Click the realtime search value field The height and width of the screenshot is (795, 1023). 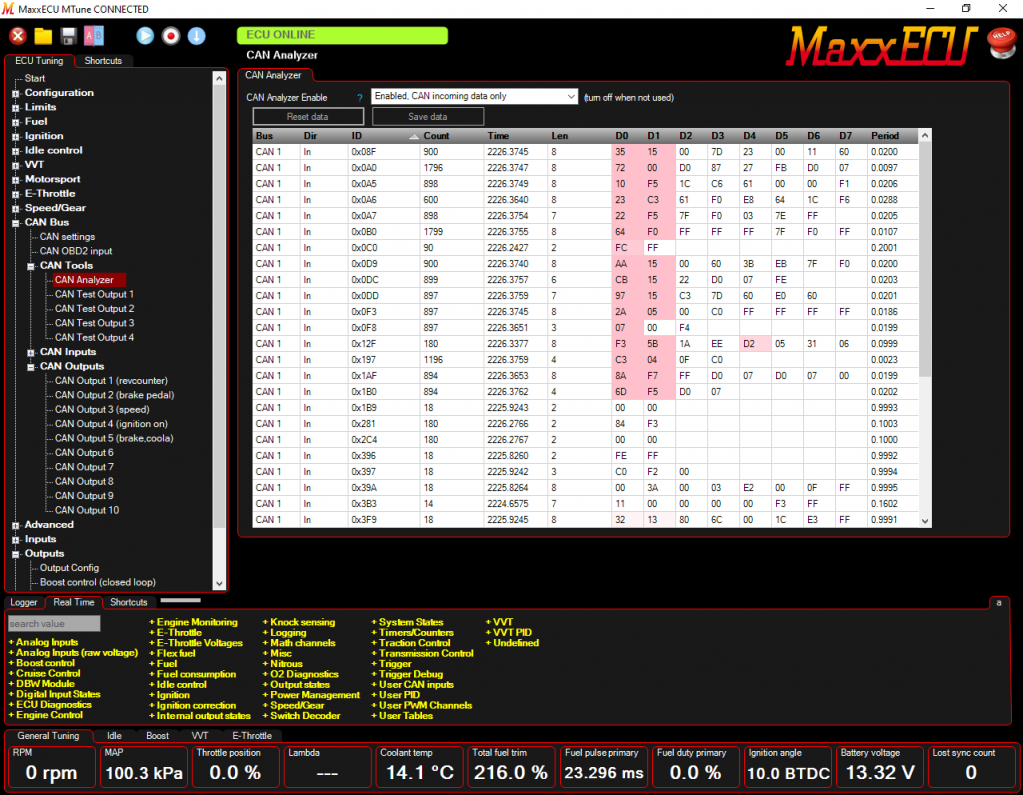[x=54, y=623]
